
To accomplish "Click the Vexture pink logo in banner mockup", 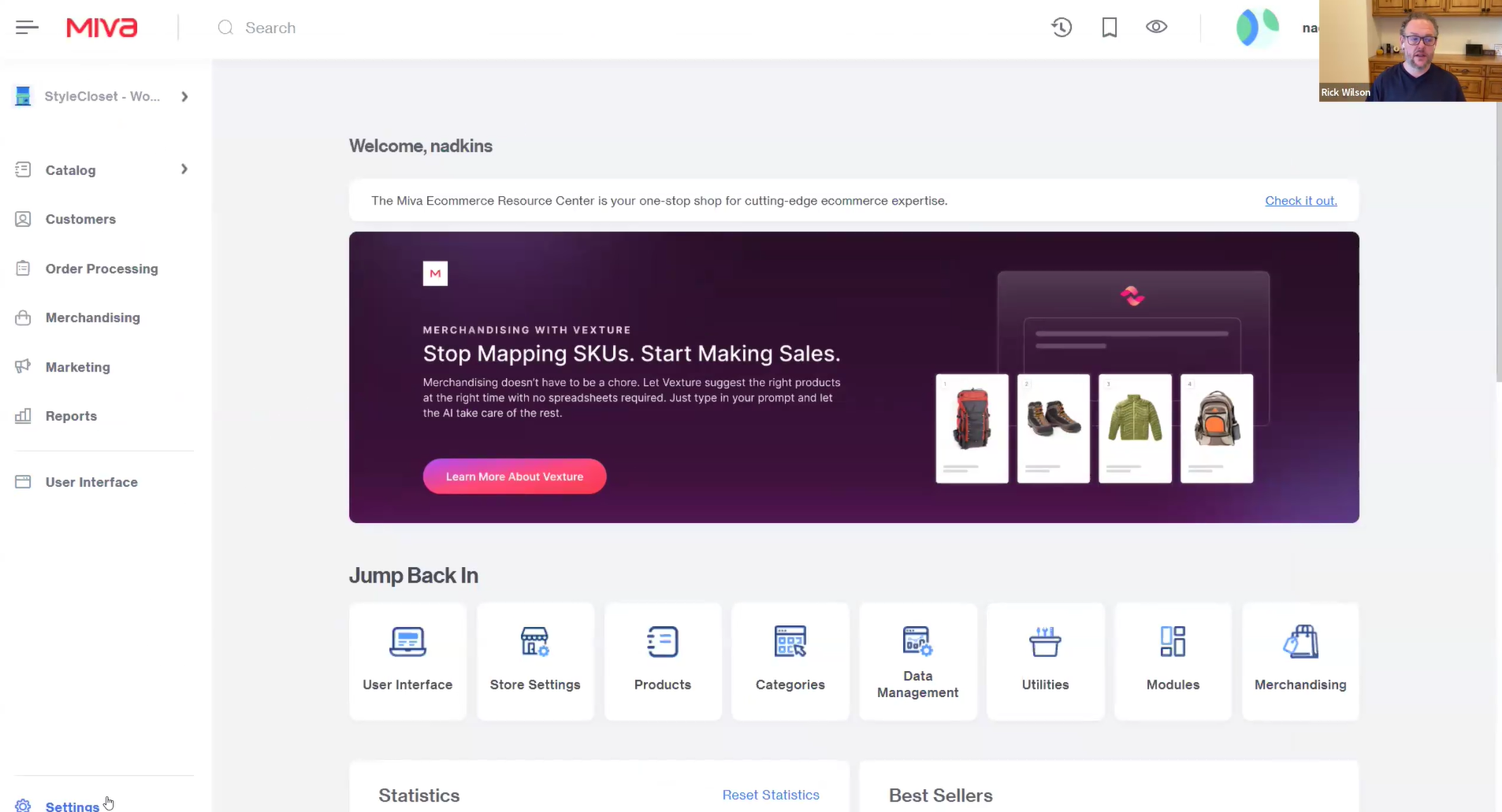I will click(1132, 296).
